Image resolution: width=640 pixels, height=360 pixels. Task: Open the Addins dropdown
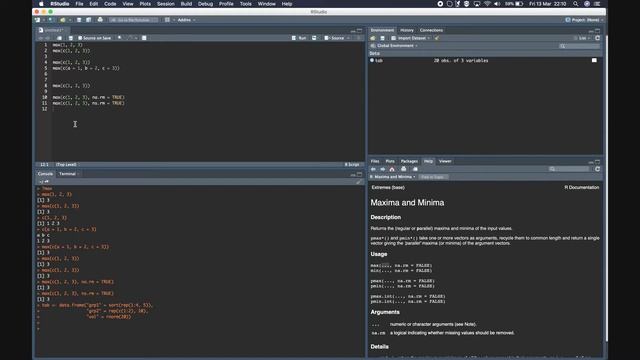tap(186, 20)
